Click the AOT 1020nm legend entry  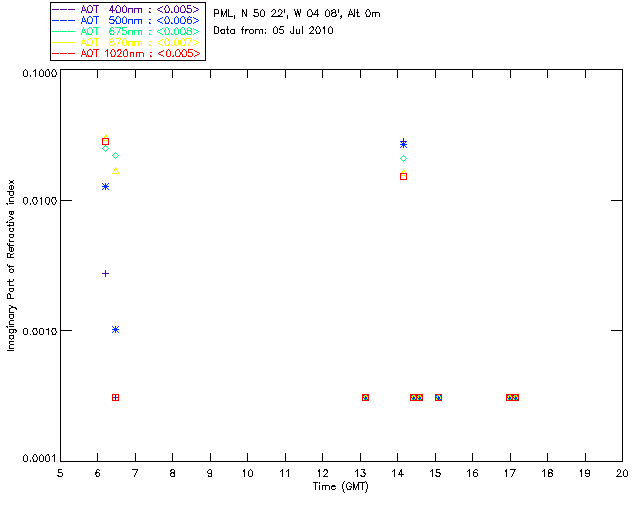(x=126, y=53)
